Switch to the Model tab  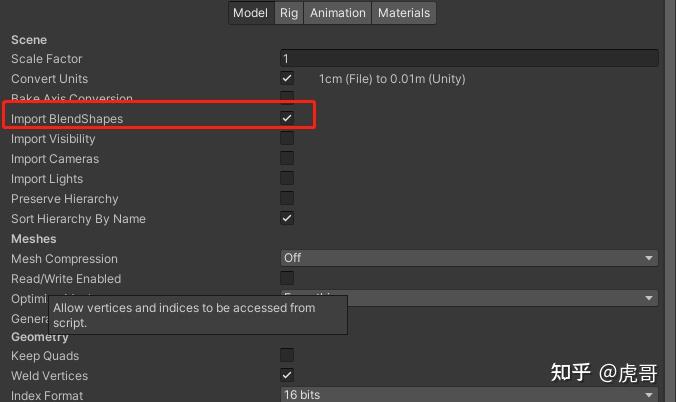point(250,13)
